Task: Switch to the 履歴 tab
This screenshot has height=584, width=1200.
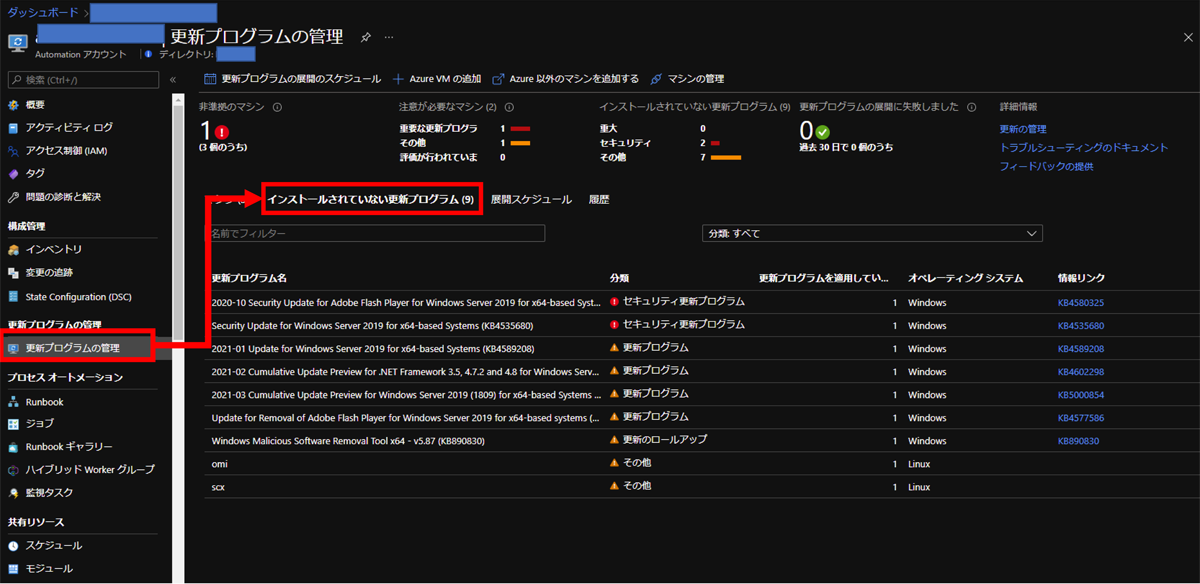Action: pyautogui.click(x=599, y=200)
